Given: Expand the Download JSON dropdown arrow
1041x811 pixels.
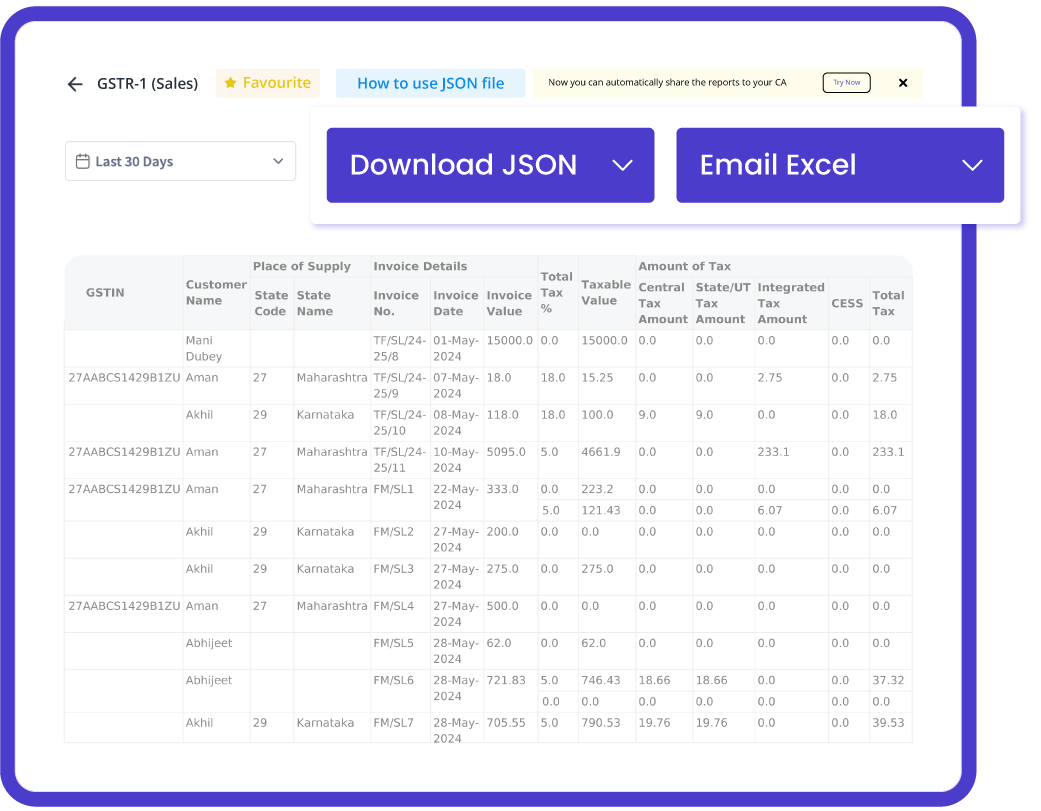Looking at the screenshot, I should [x=623, y=165].
